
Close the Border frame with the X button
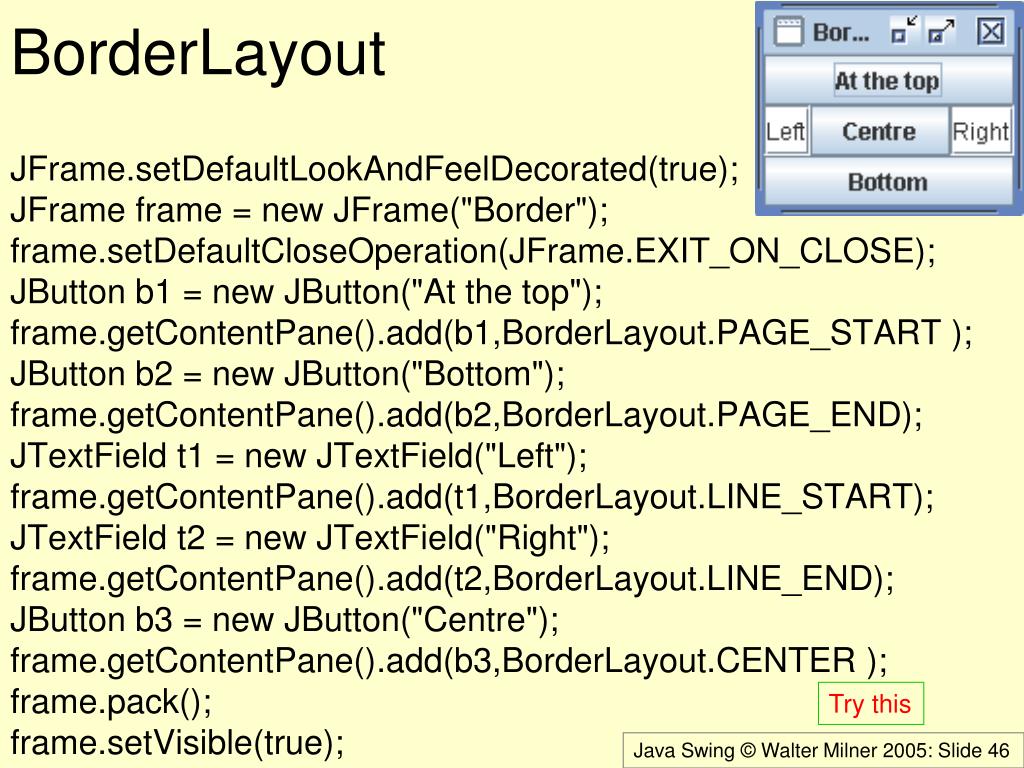pyautogui.click(x=991, y=31)
